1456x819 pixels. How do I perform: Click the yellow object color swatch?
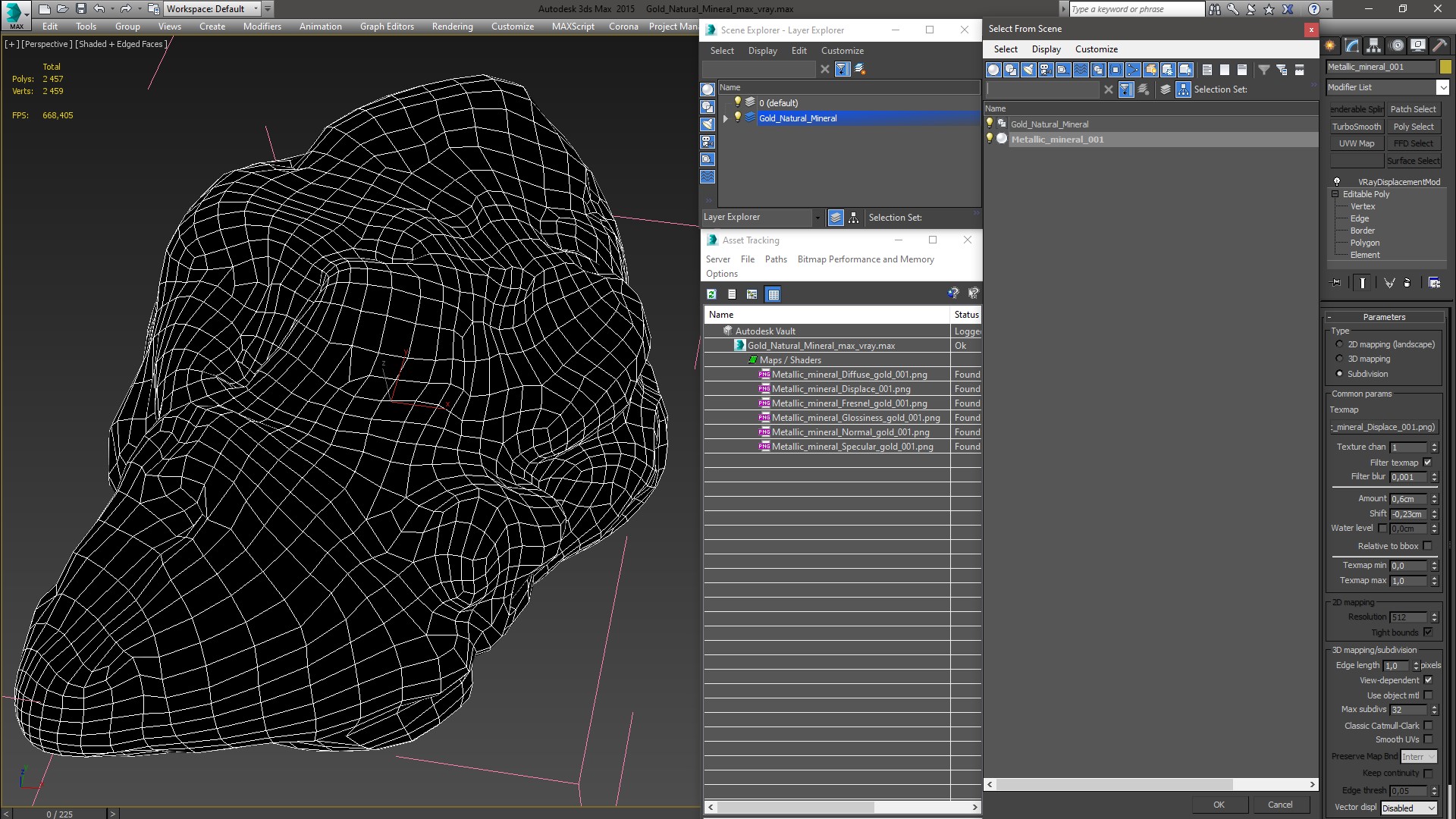pyautogui.click(x=1445, y=67)
